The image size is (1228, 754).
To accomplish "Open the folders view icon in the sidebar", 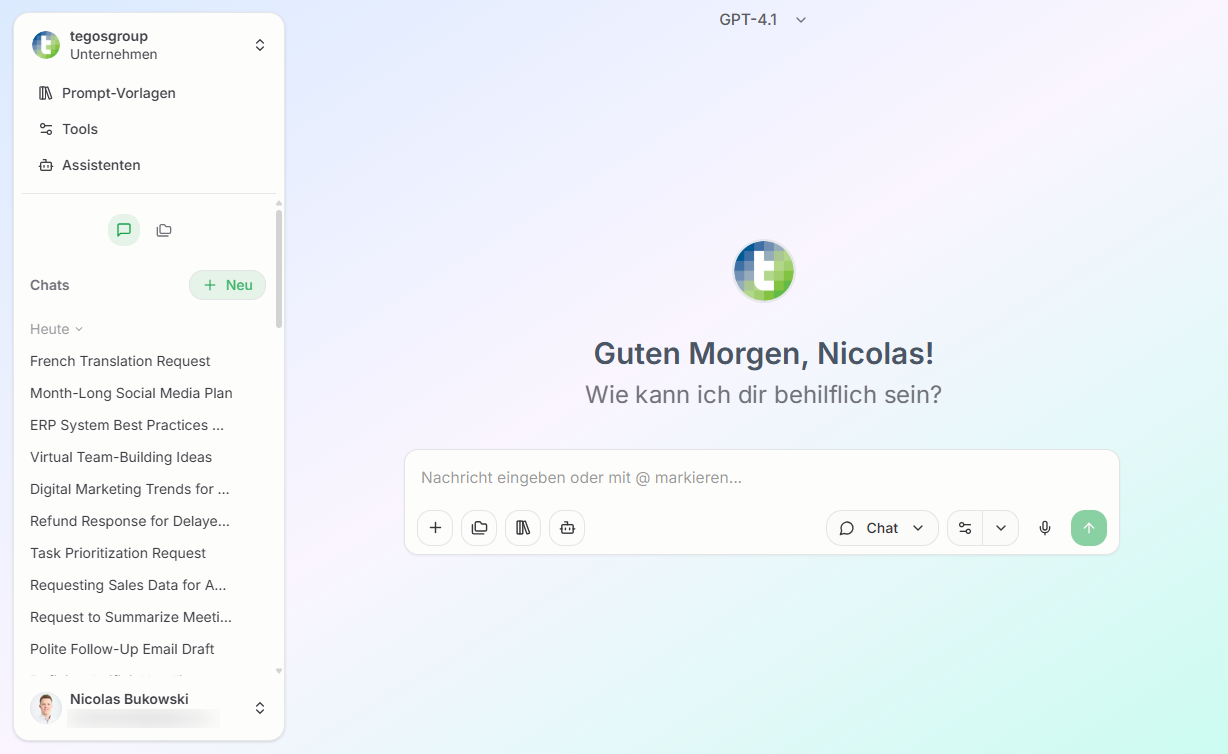I will (163, 229).
